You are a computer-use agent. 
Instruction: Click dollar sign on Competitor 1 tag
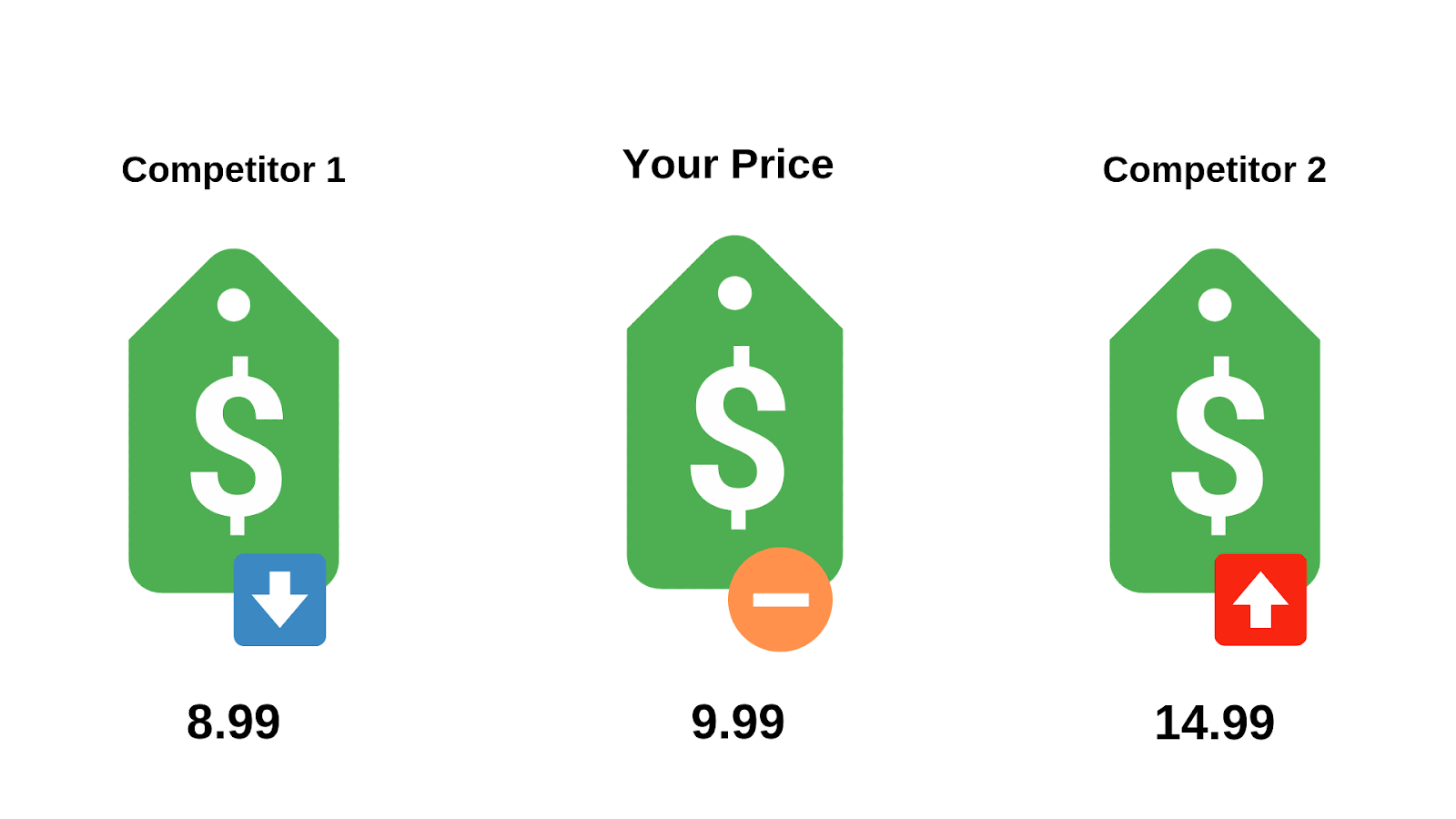point(237,445)
